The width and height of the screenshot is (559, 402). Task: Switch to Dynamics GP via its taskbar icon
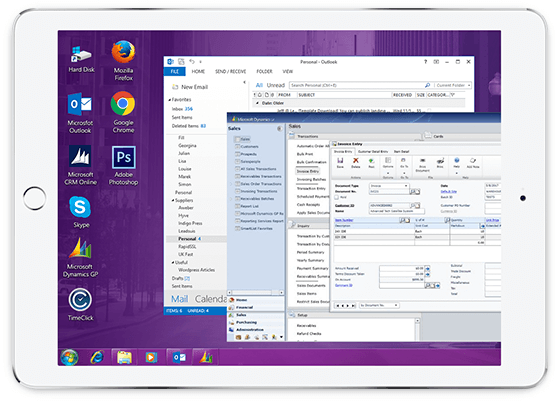tap(206, 357)
